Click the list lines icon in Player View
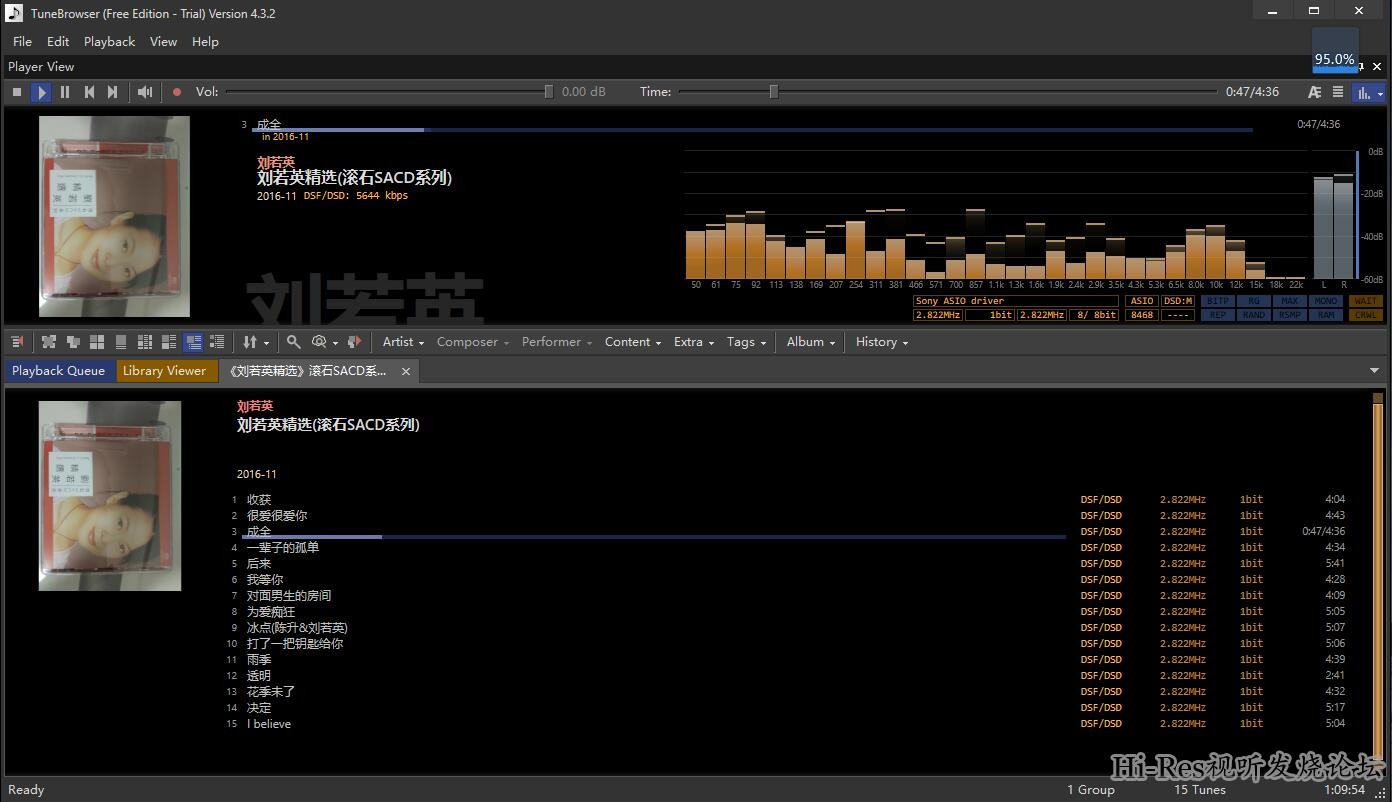 pos(1338,92)
